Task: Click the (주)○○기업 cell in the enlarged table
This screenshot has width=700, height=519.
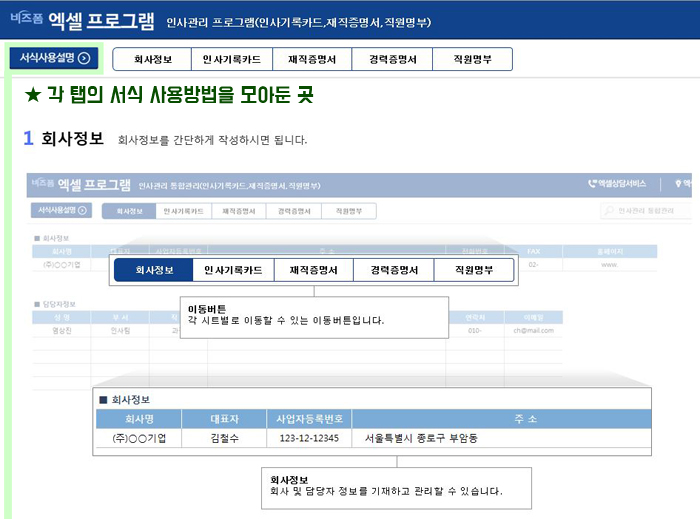Action: click(x=139, y=438)
